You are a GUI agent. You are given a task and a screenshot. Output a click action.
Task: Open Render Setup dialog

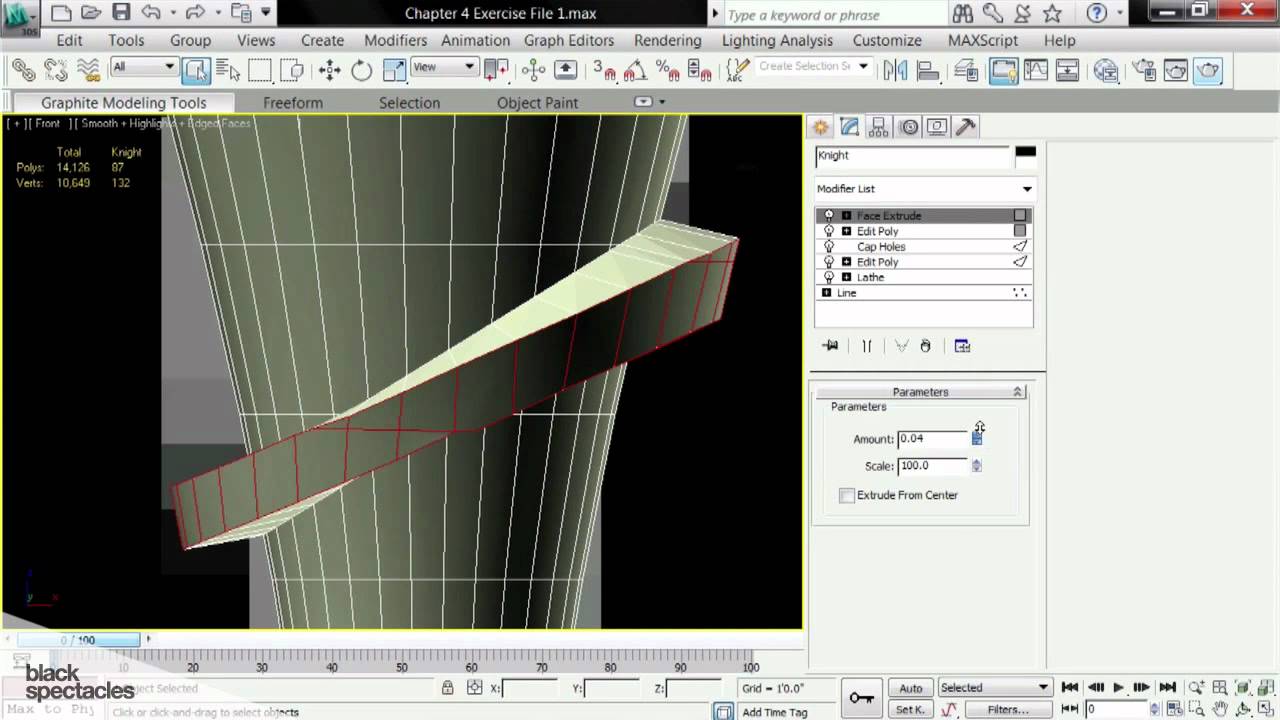coord(1144,70)
